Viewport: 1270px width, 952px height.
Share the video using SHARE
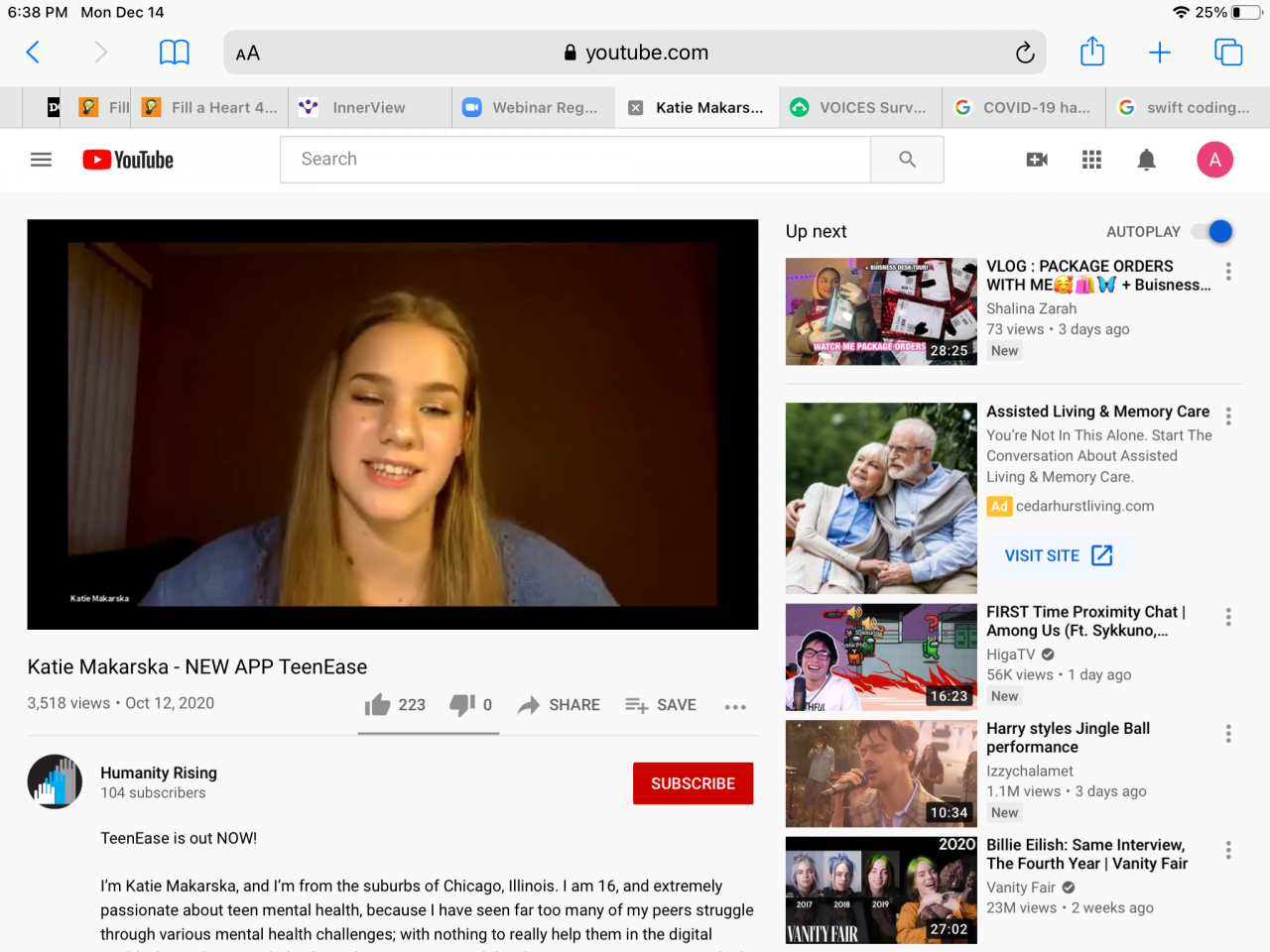(560, 705)
